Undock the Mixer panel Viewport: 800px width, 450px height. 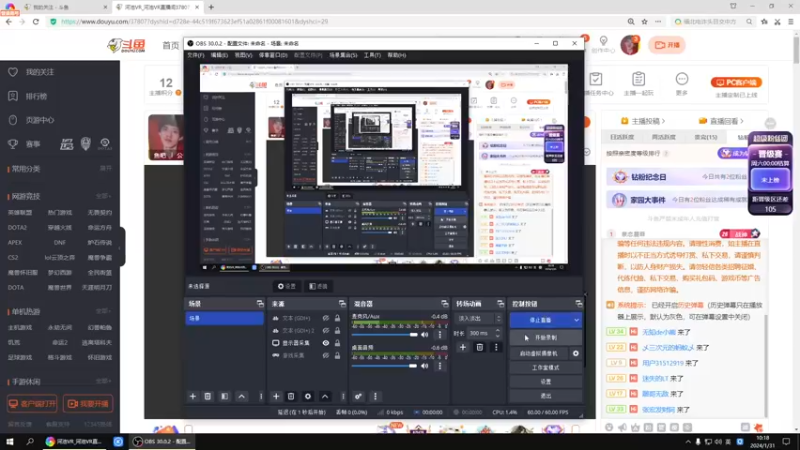(x=444, y=304)
